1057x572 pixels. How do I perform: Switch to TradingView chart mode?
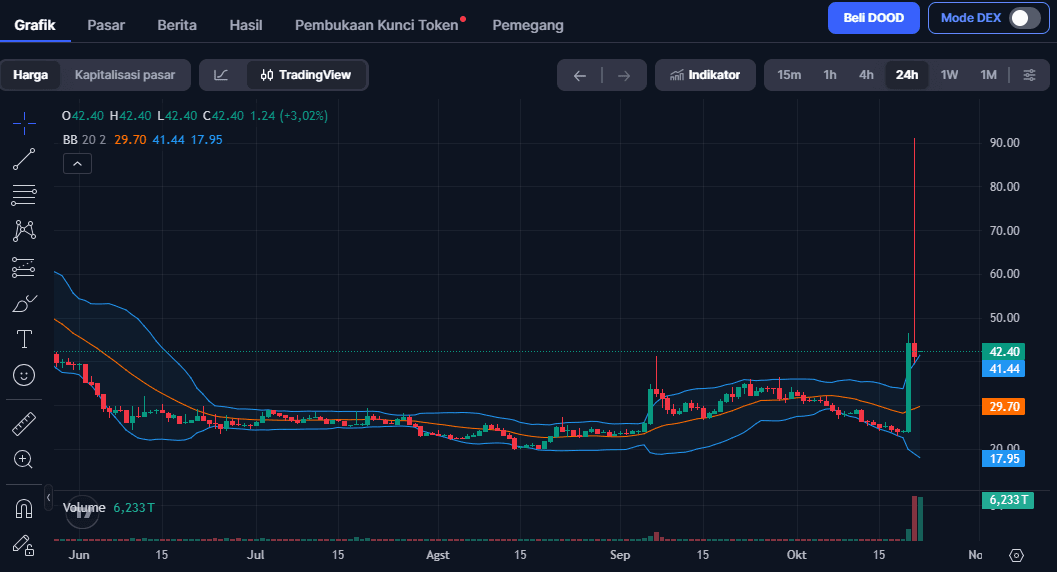306,75
